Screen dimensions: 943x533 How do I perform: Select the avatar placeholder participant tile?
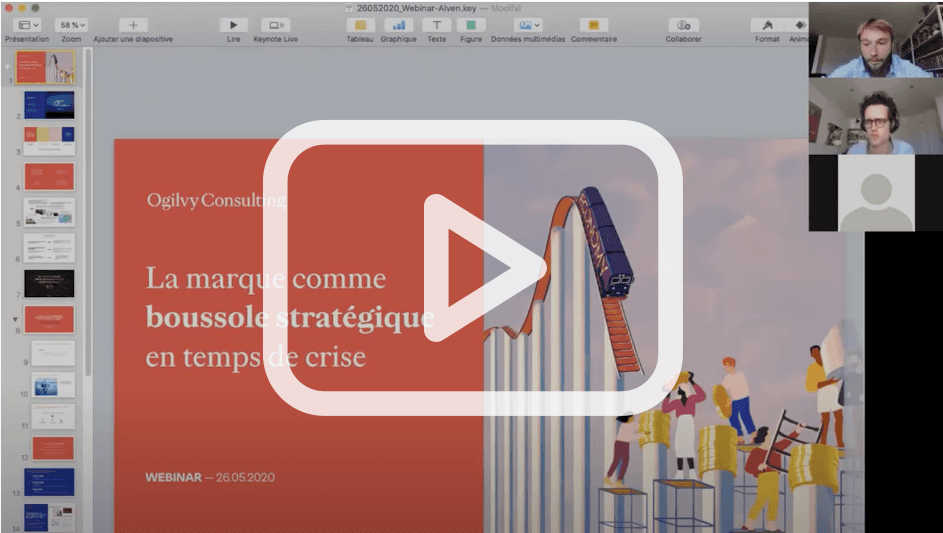[x=876, y=193]
